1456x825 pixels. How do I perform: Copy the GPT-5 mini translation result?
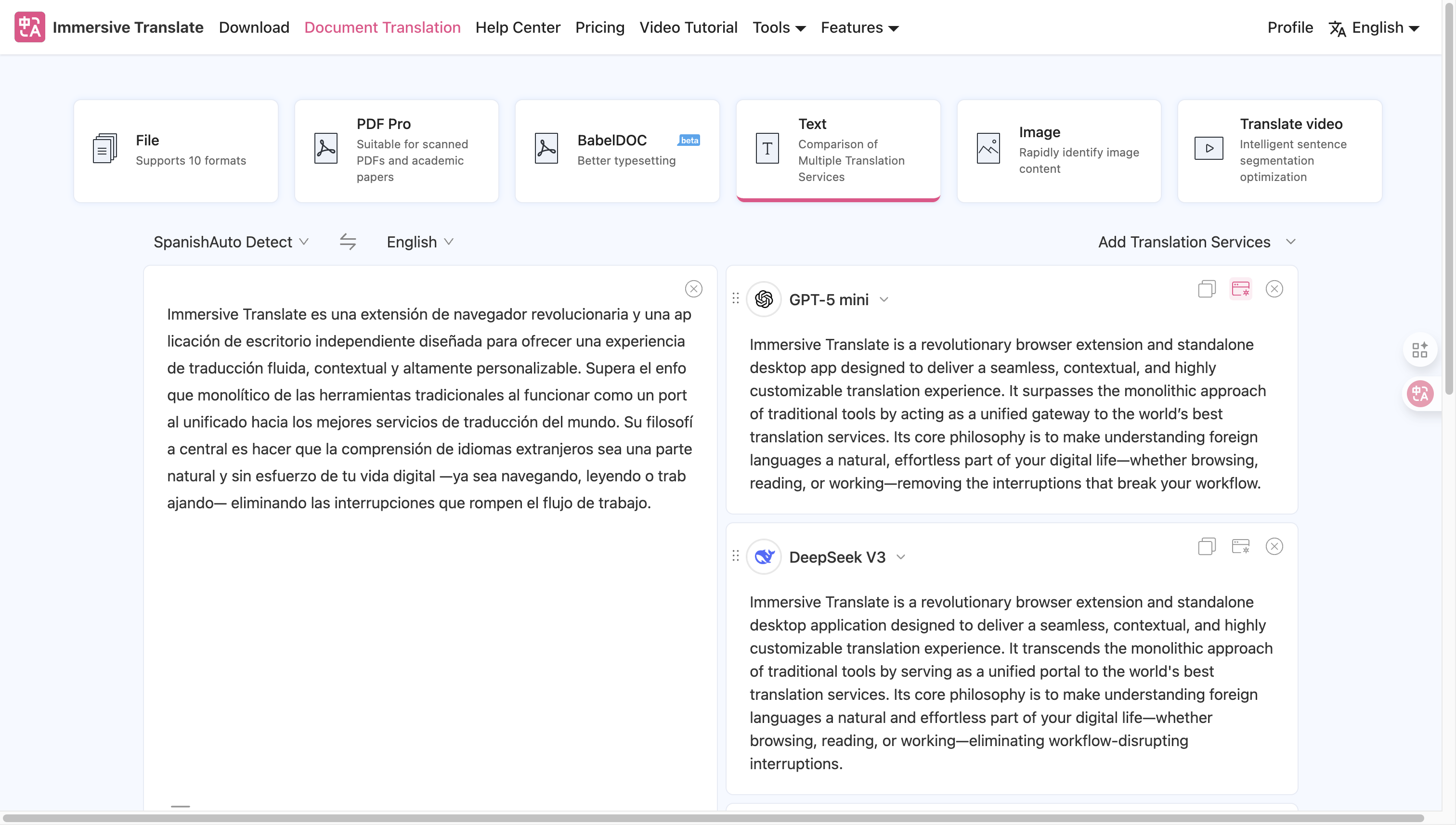(x=1207, y=289)
